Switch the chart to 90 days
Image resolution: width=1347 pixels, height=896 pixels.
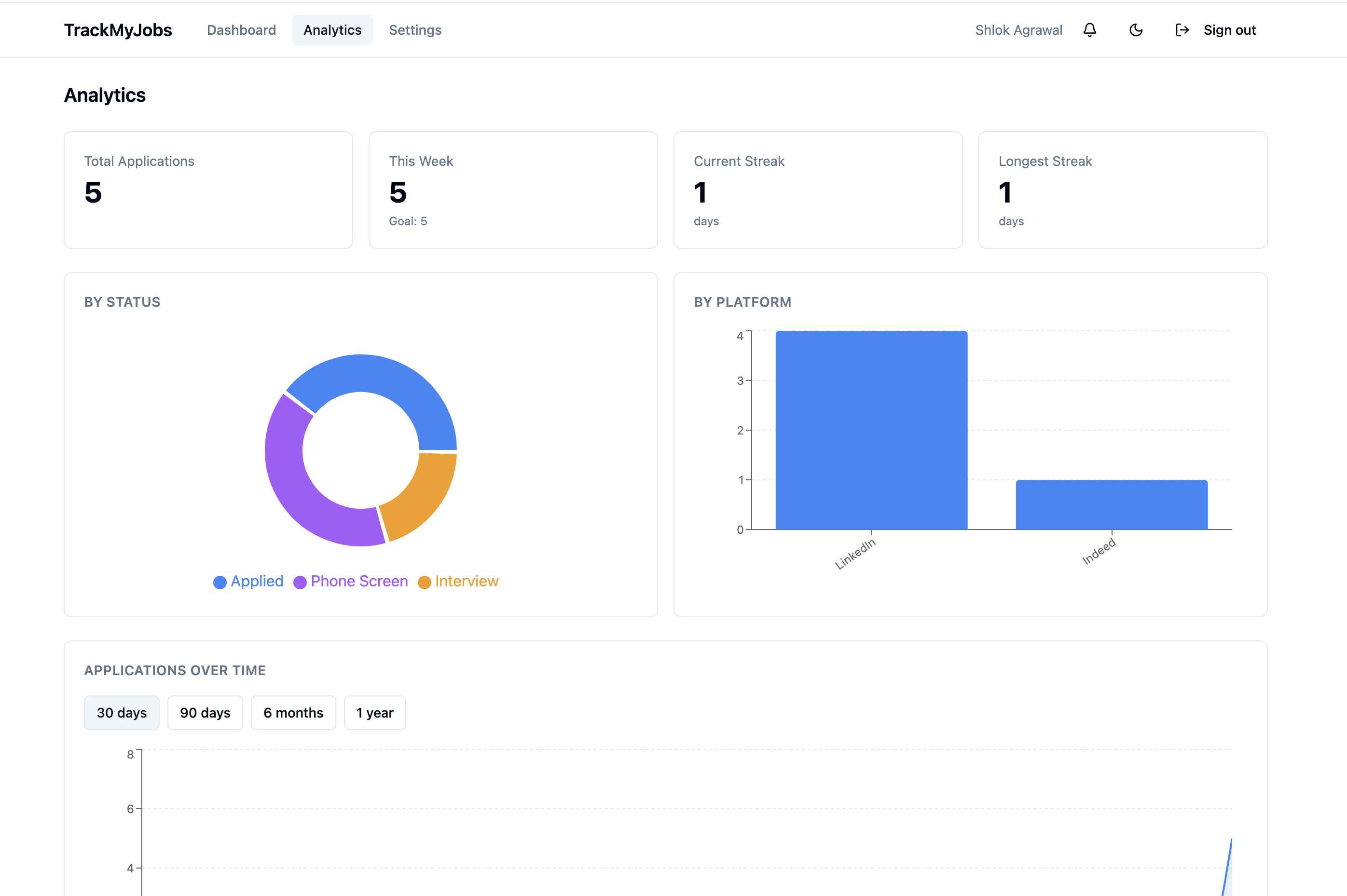point(205,713)
